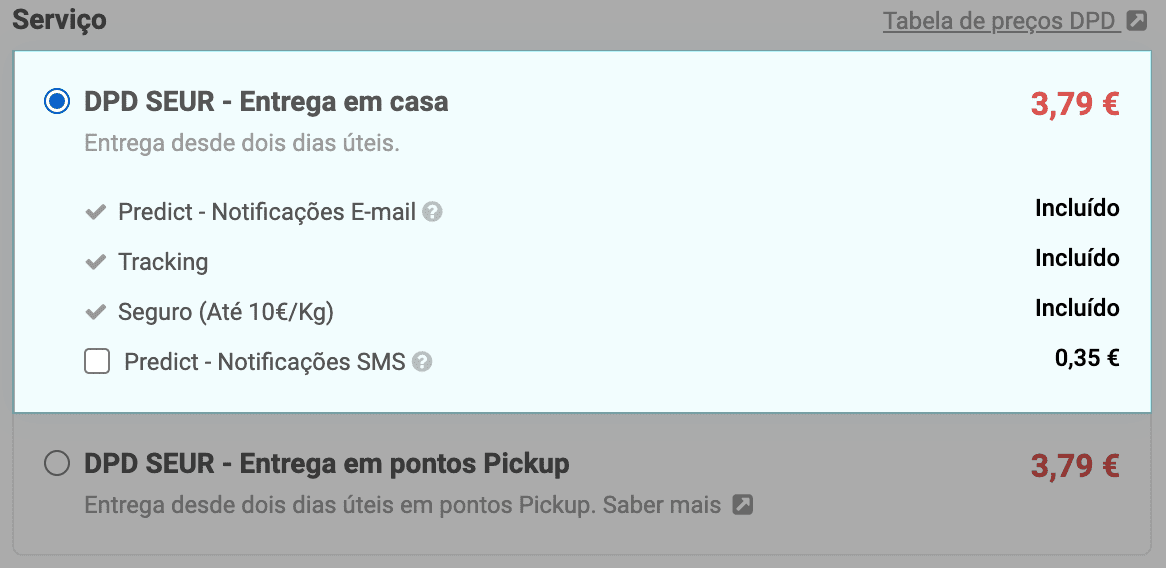This screenshot has height=568, width=1166.
Task: Click the 0,35 € SMS notification price
Action: 1086,358
